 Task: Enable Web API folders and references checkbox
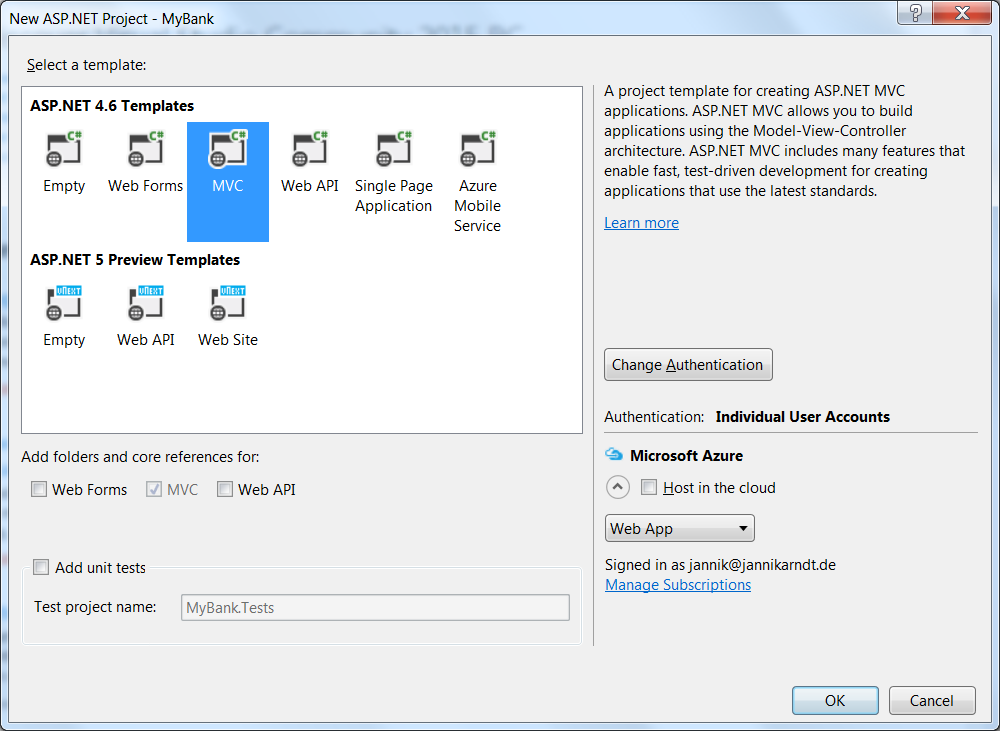click(x=224, y=489)
